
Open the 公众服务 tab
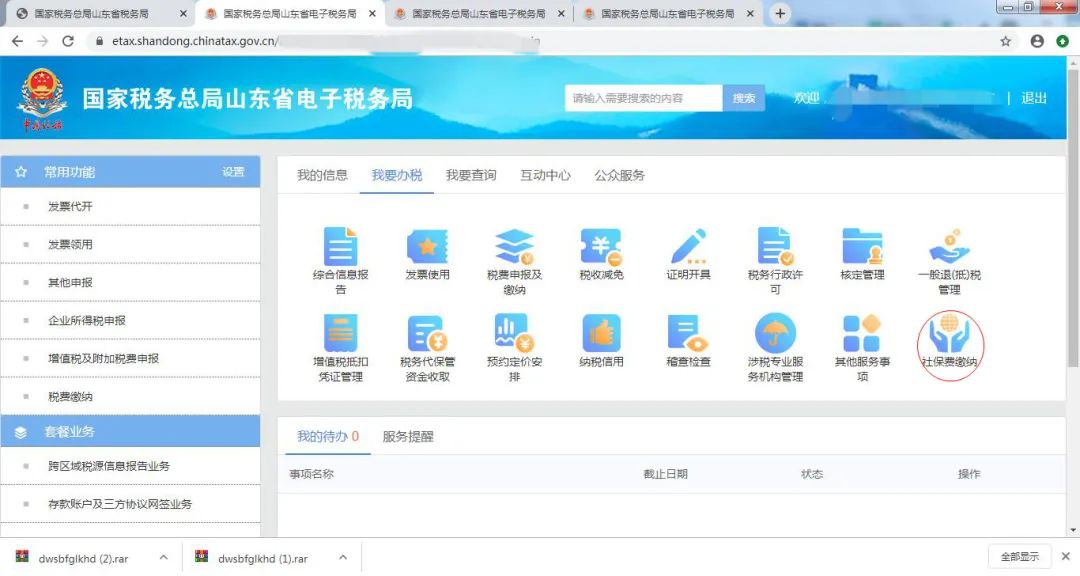tap(620, 175)
